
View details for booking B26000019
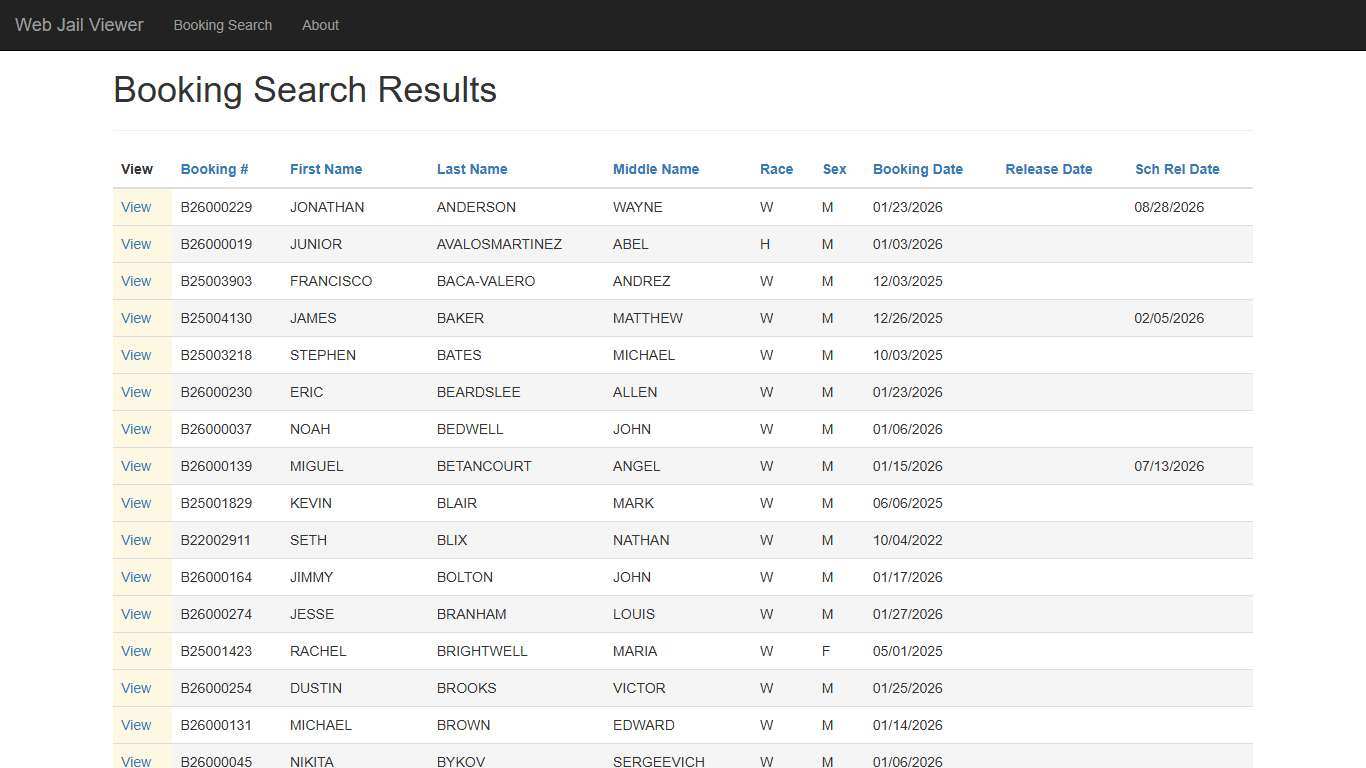136,244
